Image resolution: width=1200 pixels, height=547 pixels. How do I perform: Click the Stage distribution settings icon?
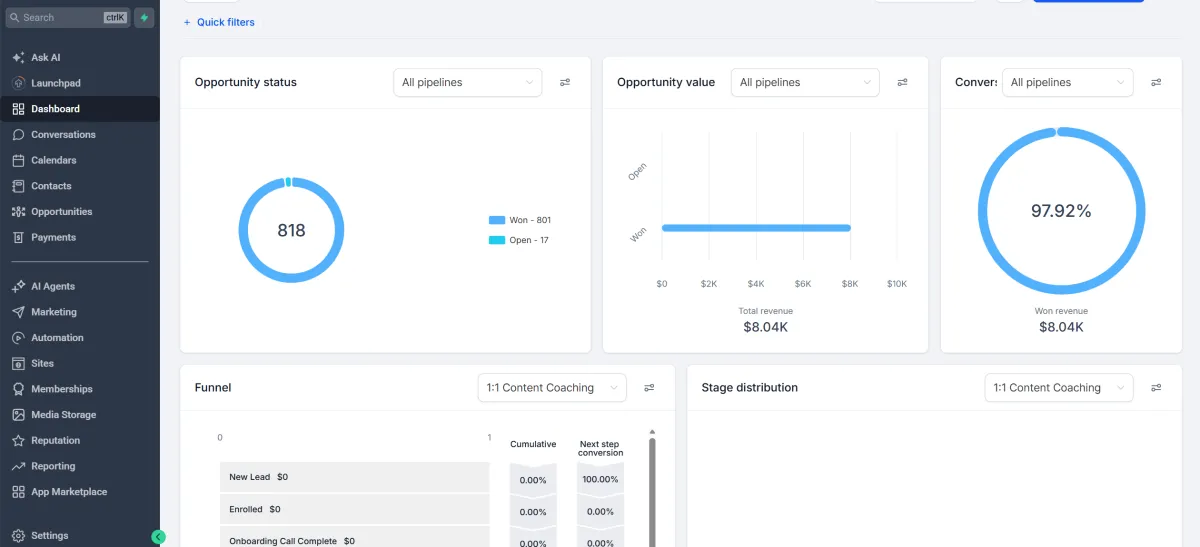[1156, 388]
